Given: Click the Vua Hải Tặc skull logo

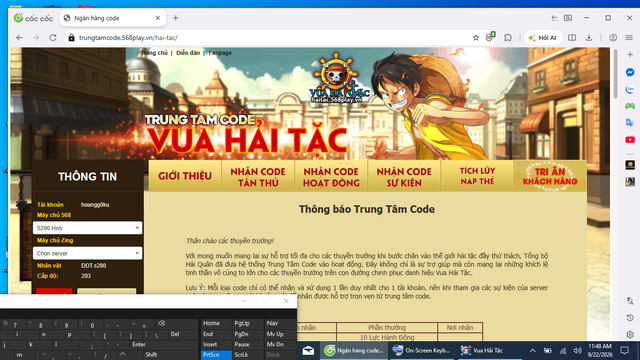Looking at the screenshot, I should coord(338,78).
